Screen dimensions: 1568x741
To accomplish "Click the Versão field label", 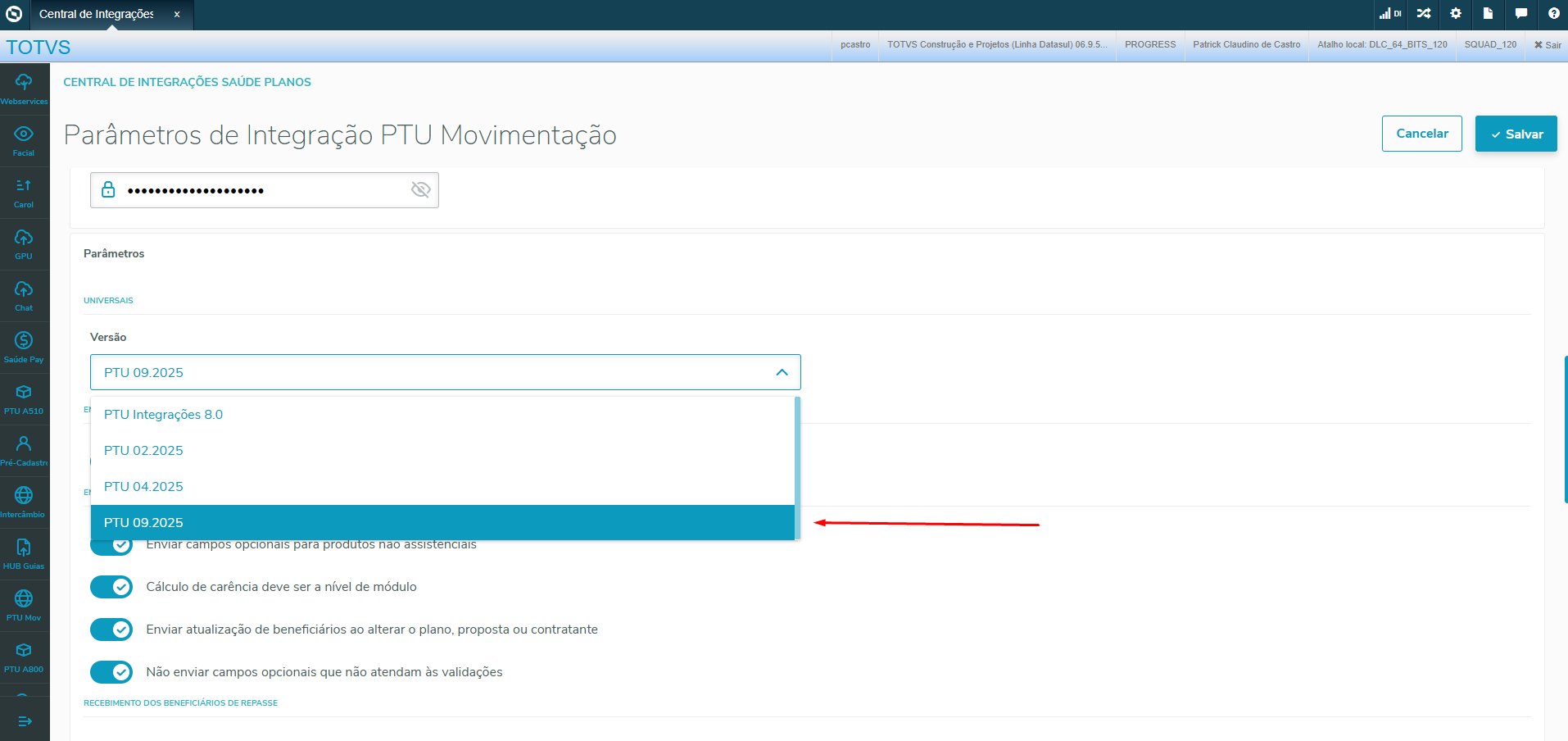I will point(108,338).
